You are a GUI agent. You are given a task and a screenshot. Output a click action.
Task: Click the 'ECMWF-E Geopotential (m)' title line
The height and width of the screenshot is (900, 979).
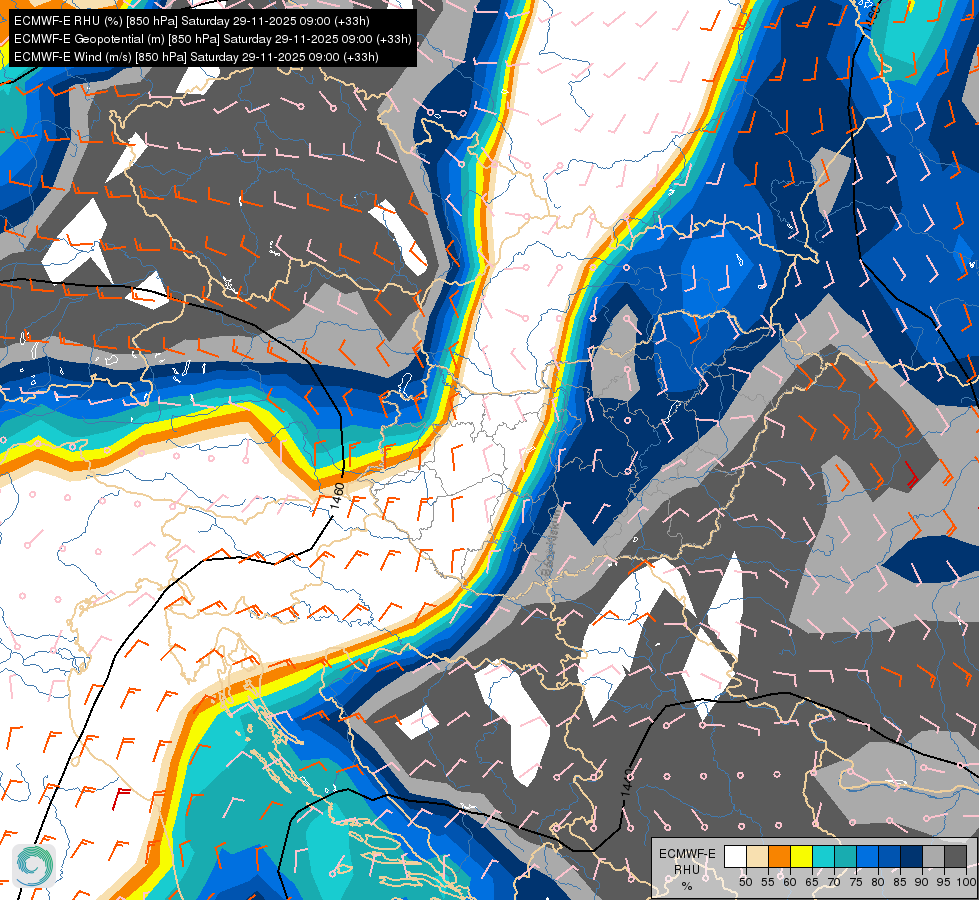(212, 39)
